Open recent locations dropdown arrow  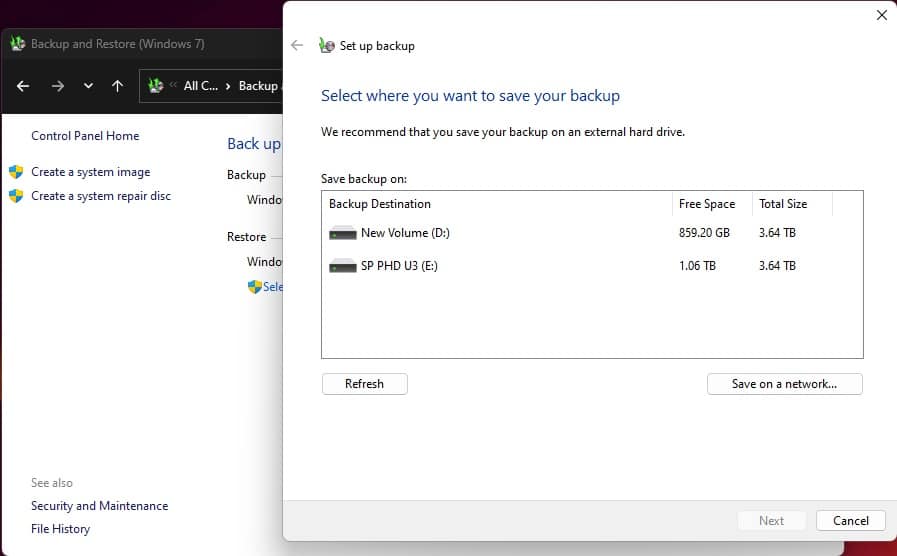coord(88,86)
